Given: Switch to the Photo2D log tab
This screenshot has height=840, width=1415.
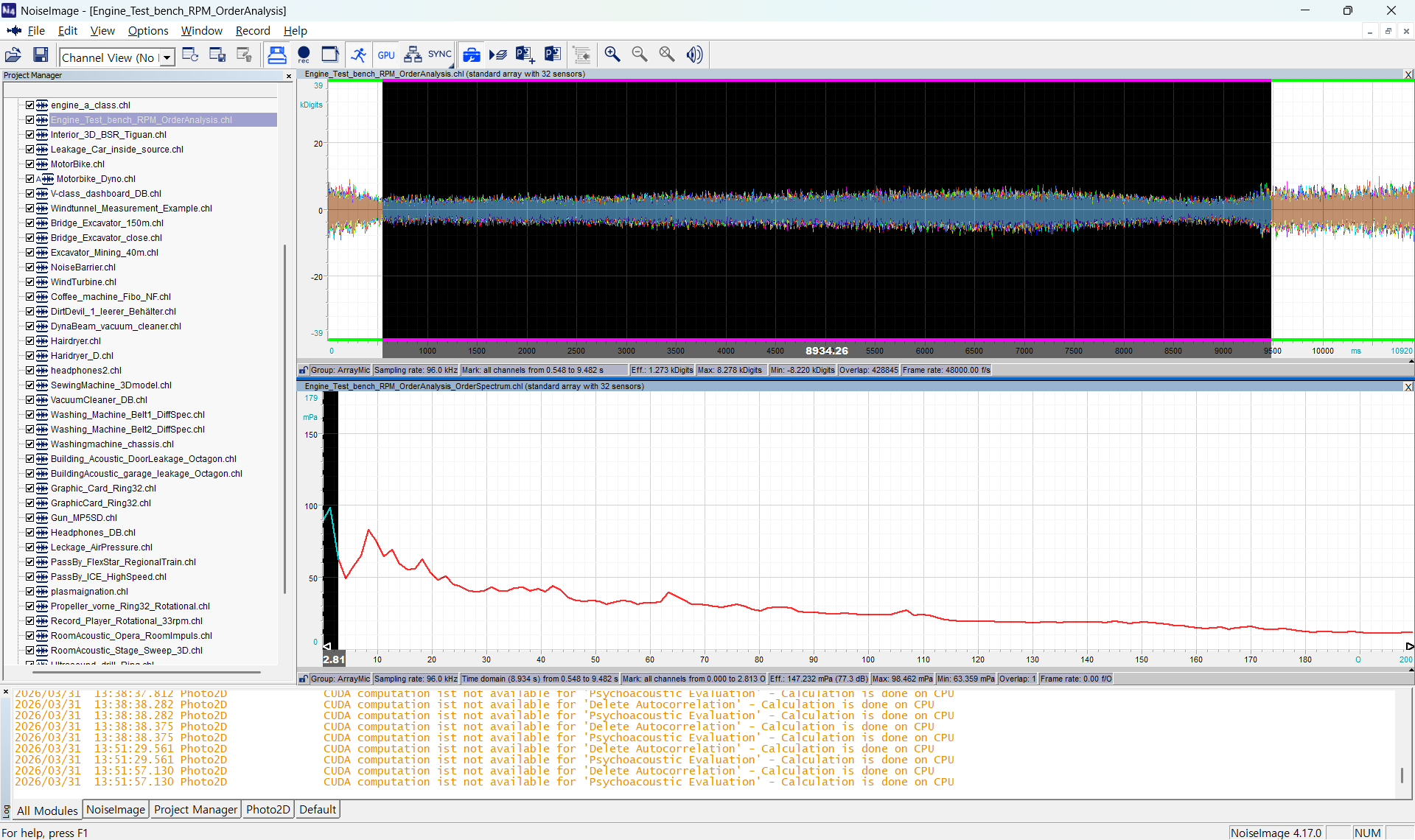Looking at the screenshot, I should [x=268, y=810].
